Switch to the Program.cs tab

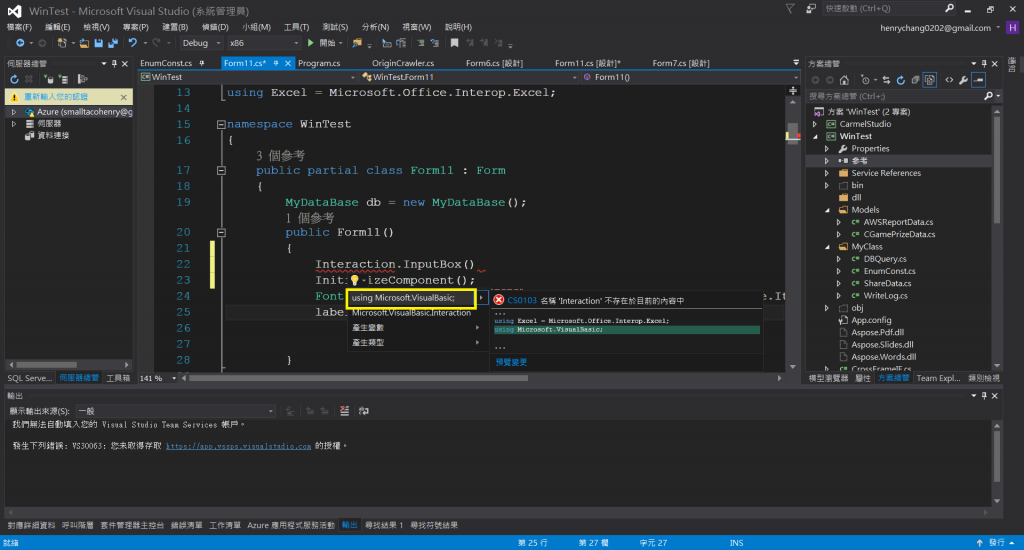[319, 63]
